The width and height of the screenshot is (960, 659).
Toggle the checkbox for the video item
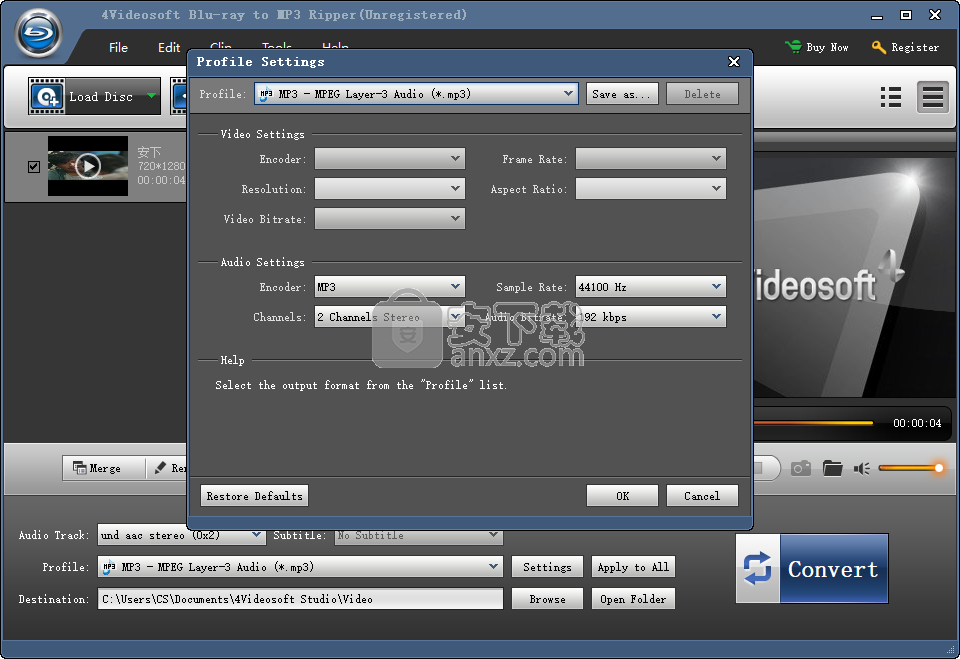(34, 167)
